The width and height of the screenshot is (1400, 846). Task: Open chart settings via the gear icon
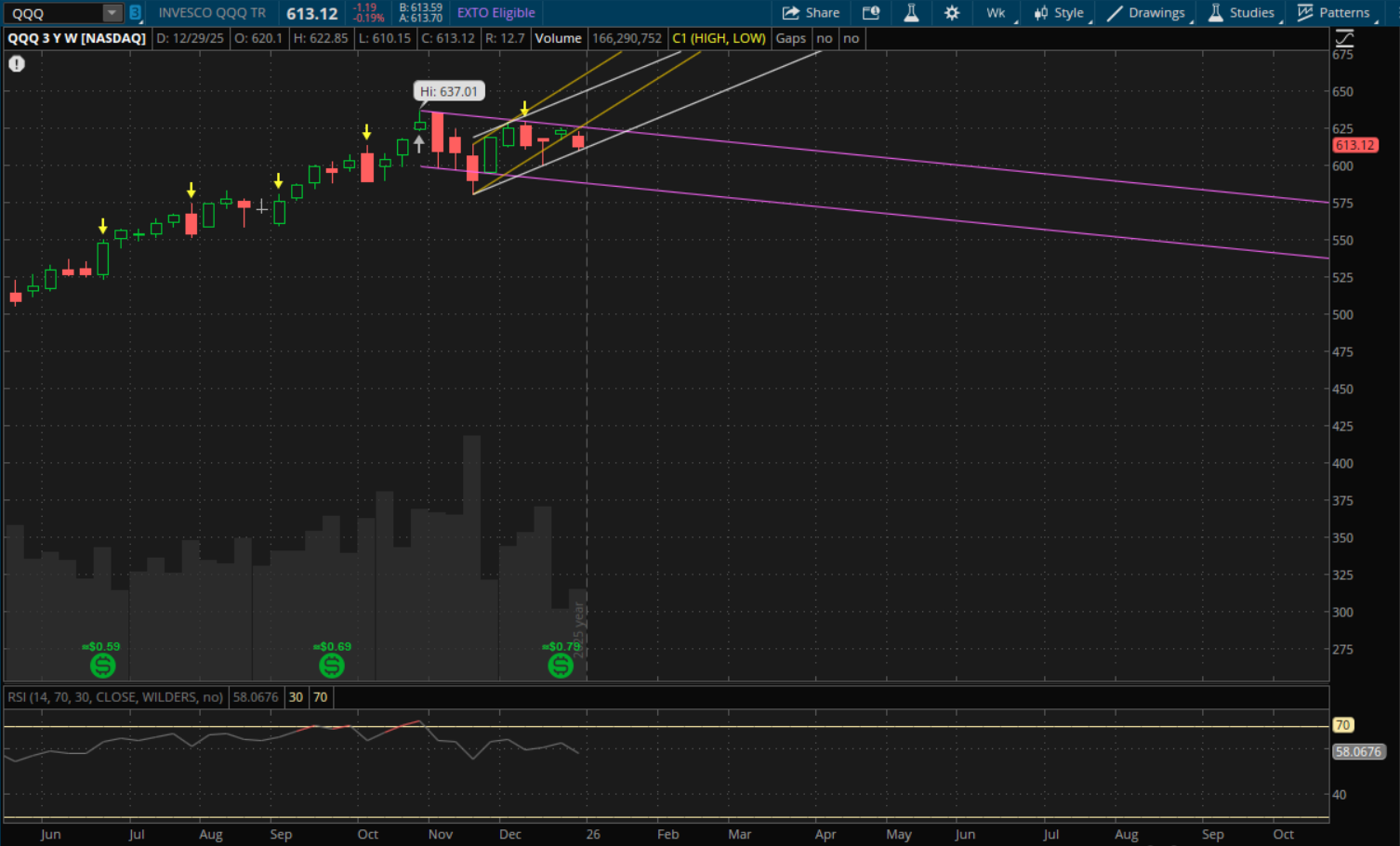coord(952,13)
